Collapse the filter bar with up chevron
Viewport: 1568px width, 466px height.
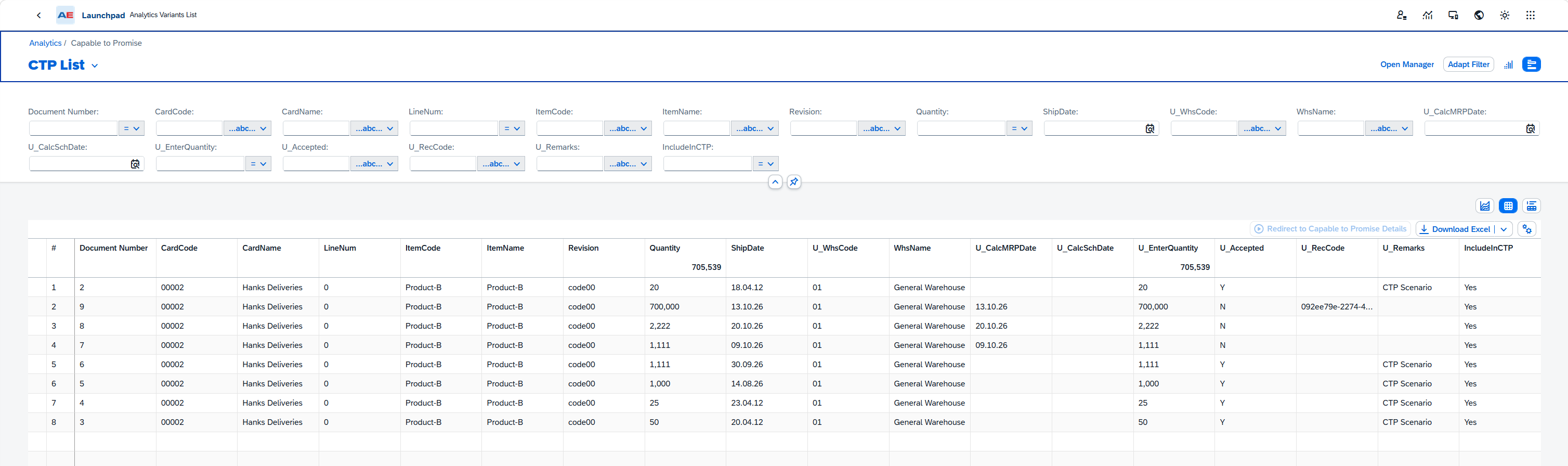click(775, 182)
